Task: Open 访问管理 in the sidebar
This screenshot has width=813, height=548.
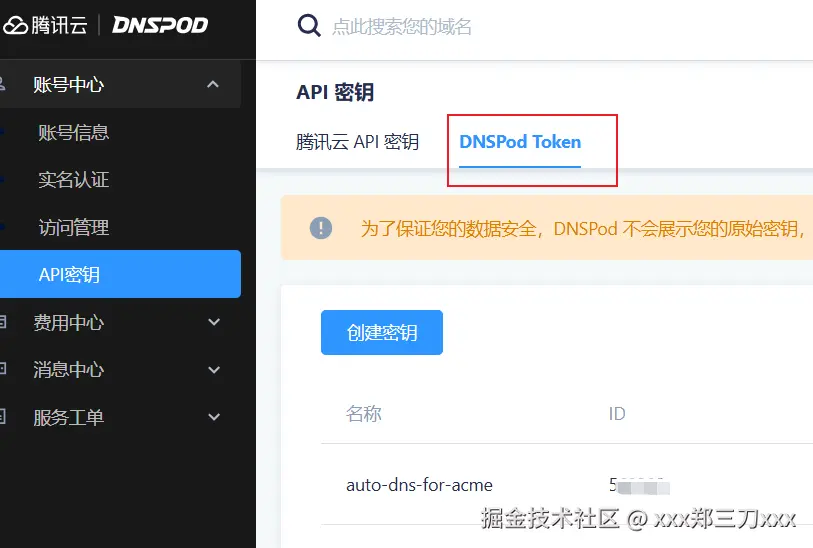Action: coord(74,227)
